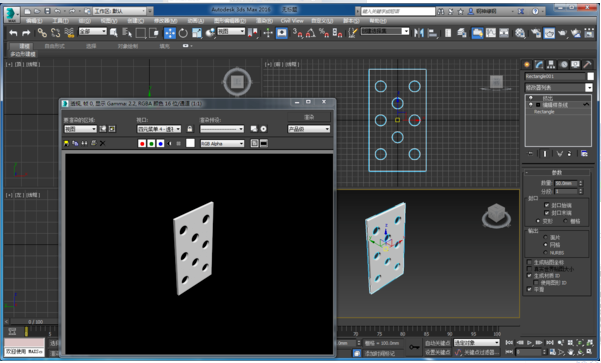Toggle 平滑 smooth checkbox

[529, 289]
